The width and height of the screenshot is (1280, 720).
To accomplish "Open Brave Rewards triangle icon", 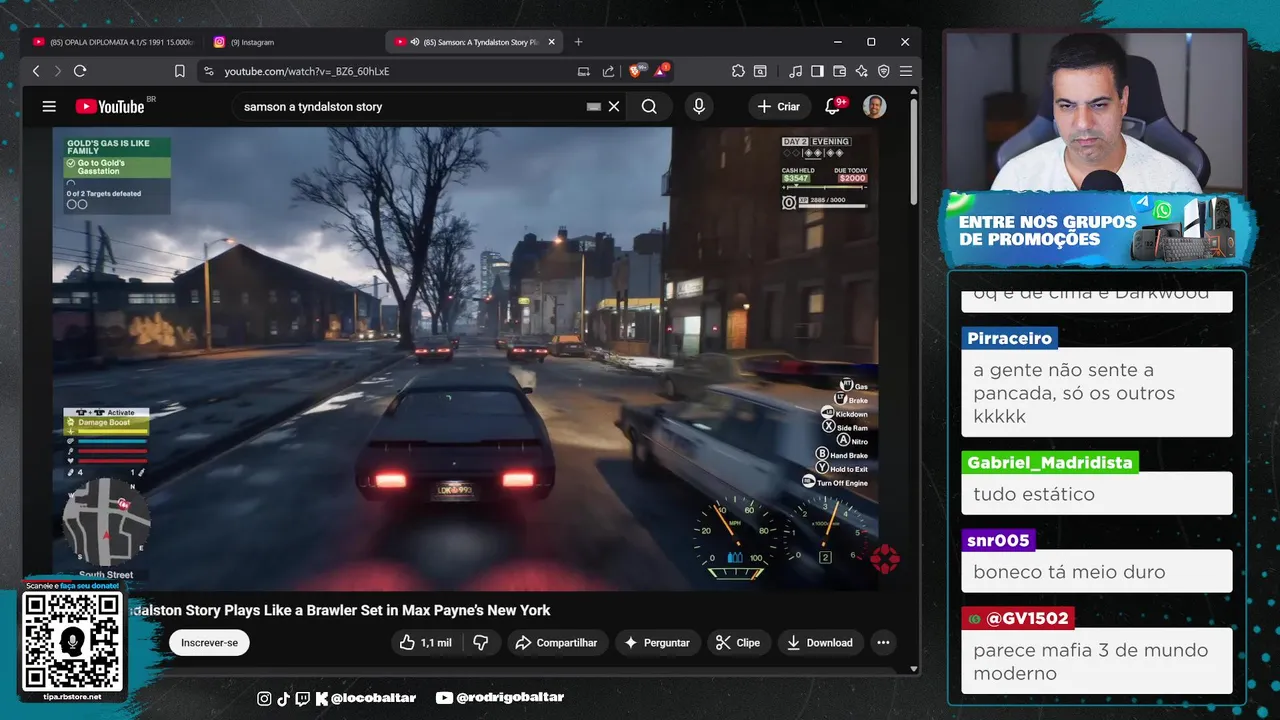I will [x=661, y=71].
